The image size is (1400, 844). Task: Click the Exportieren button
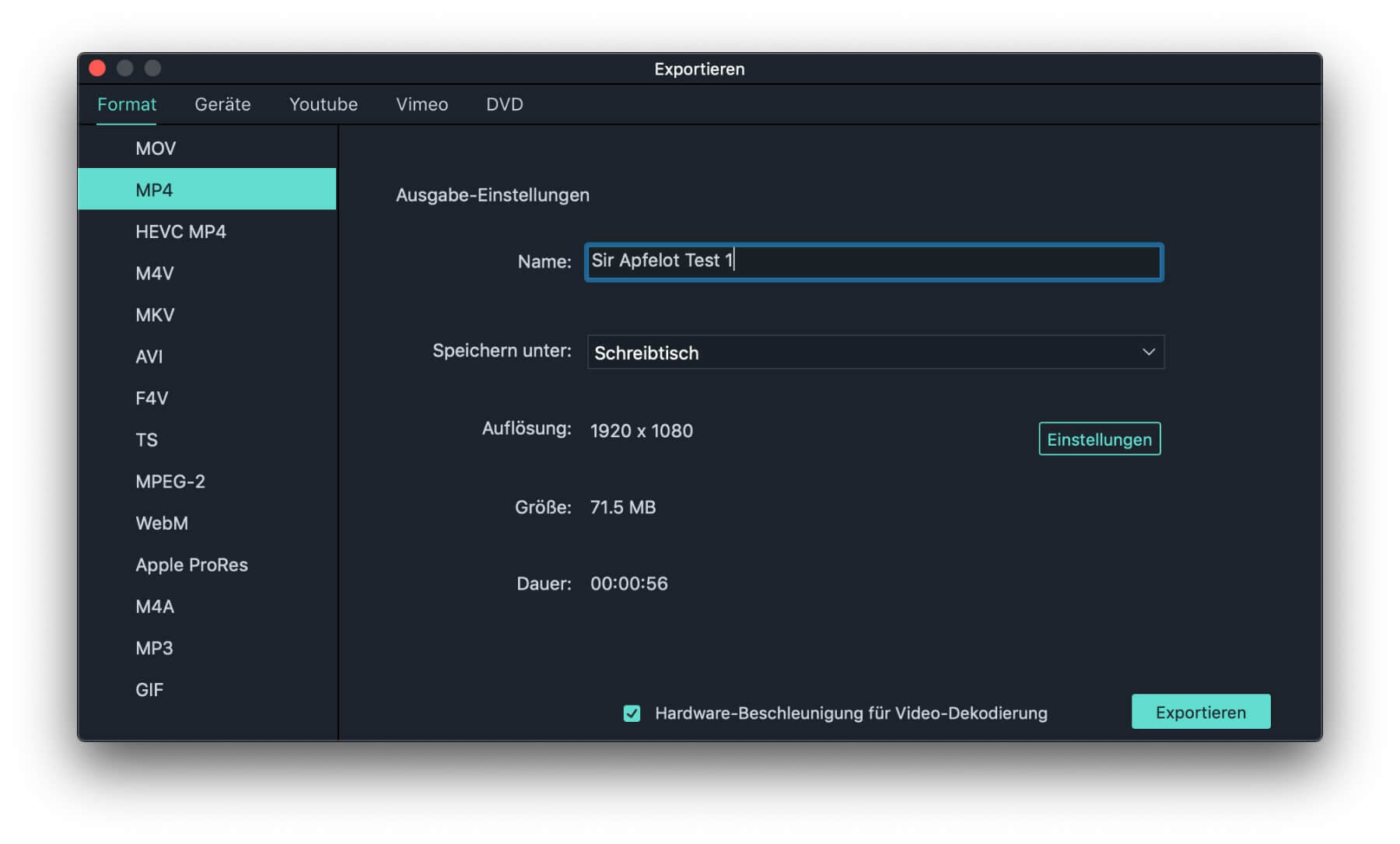tap(1201, 712)
